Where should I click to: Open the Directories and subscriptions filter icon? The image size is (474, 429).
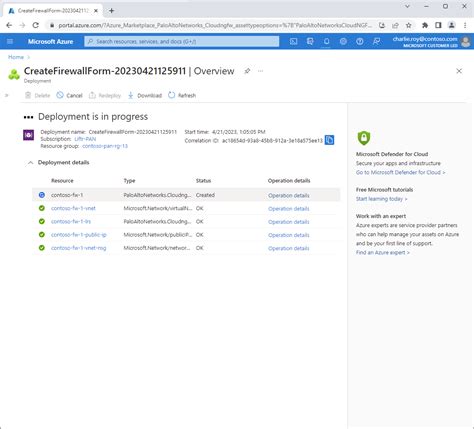310,41
